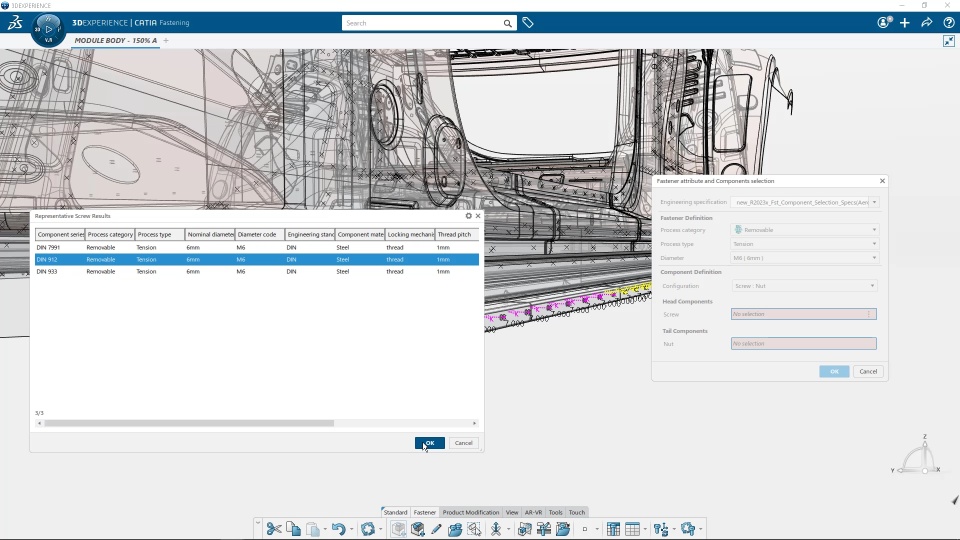Open the user profile icon in header
The height and width of the screenshot is (540, 960).
coord(884,23)
